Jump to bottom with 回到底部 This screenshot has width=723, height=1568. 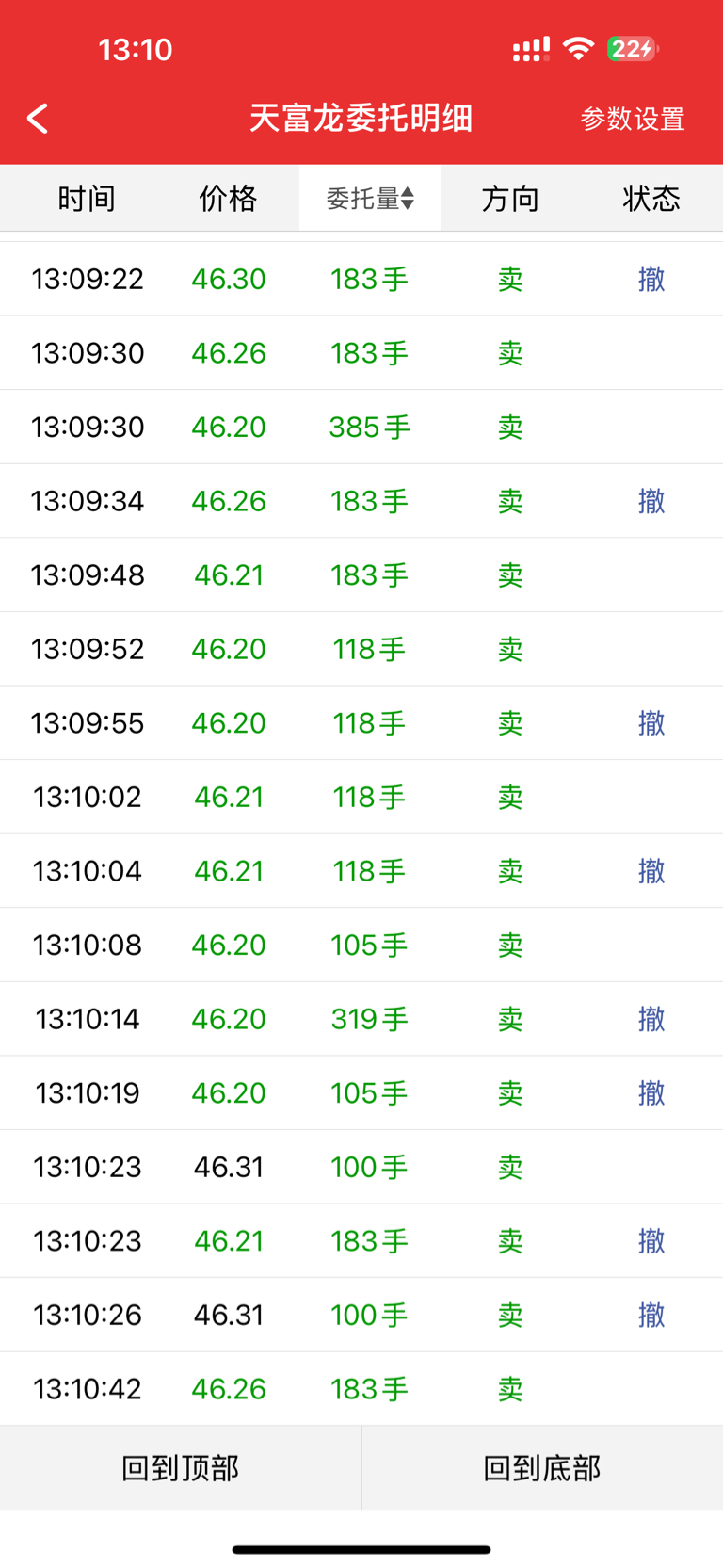coord(542,1468)
